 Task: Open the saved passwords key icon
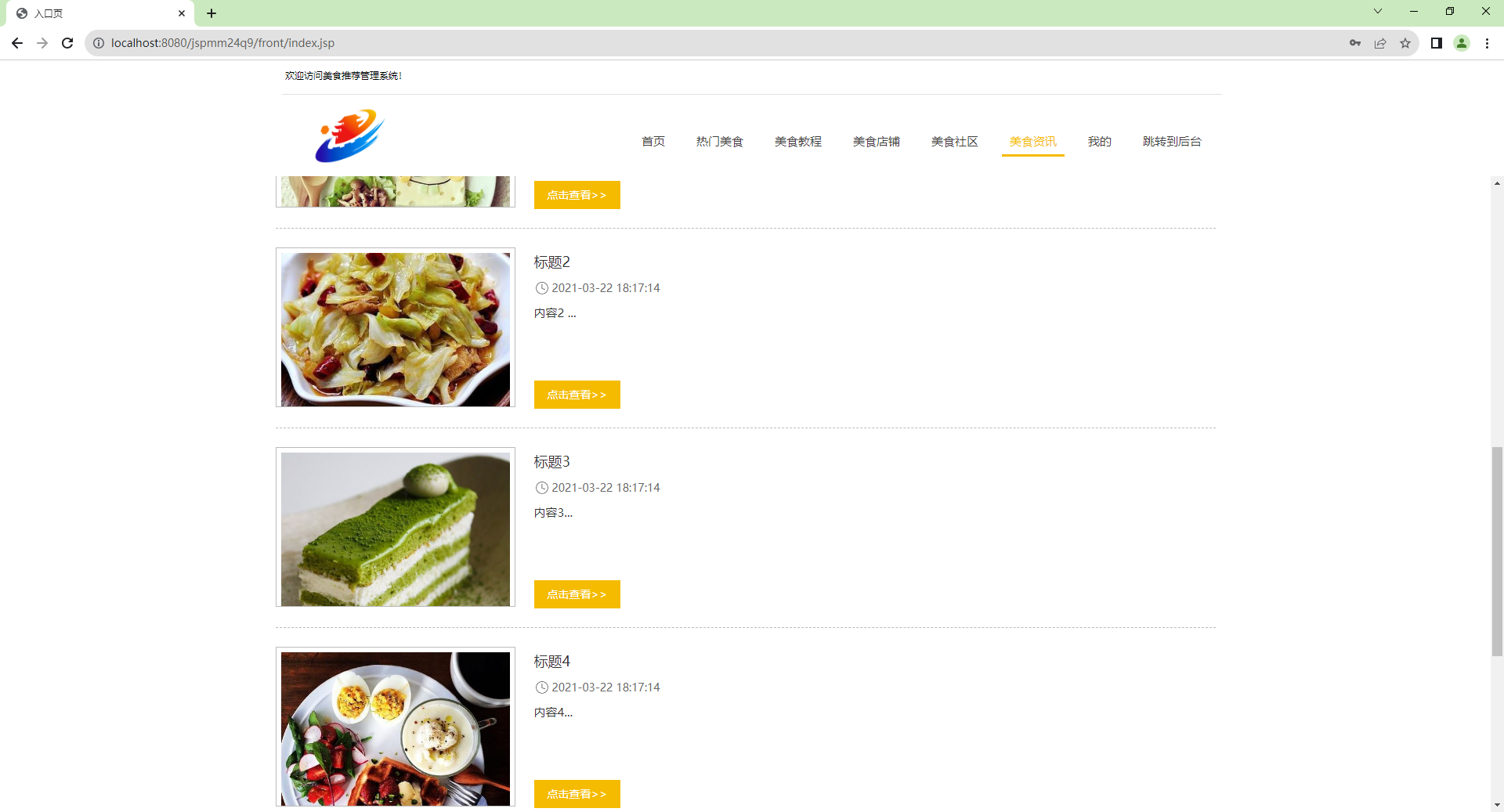click(x=1354, y=43)
